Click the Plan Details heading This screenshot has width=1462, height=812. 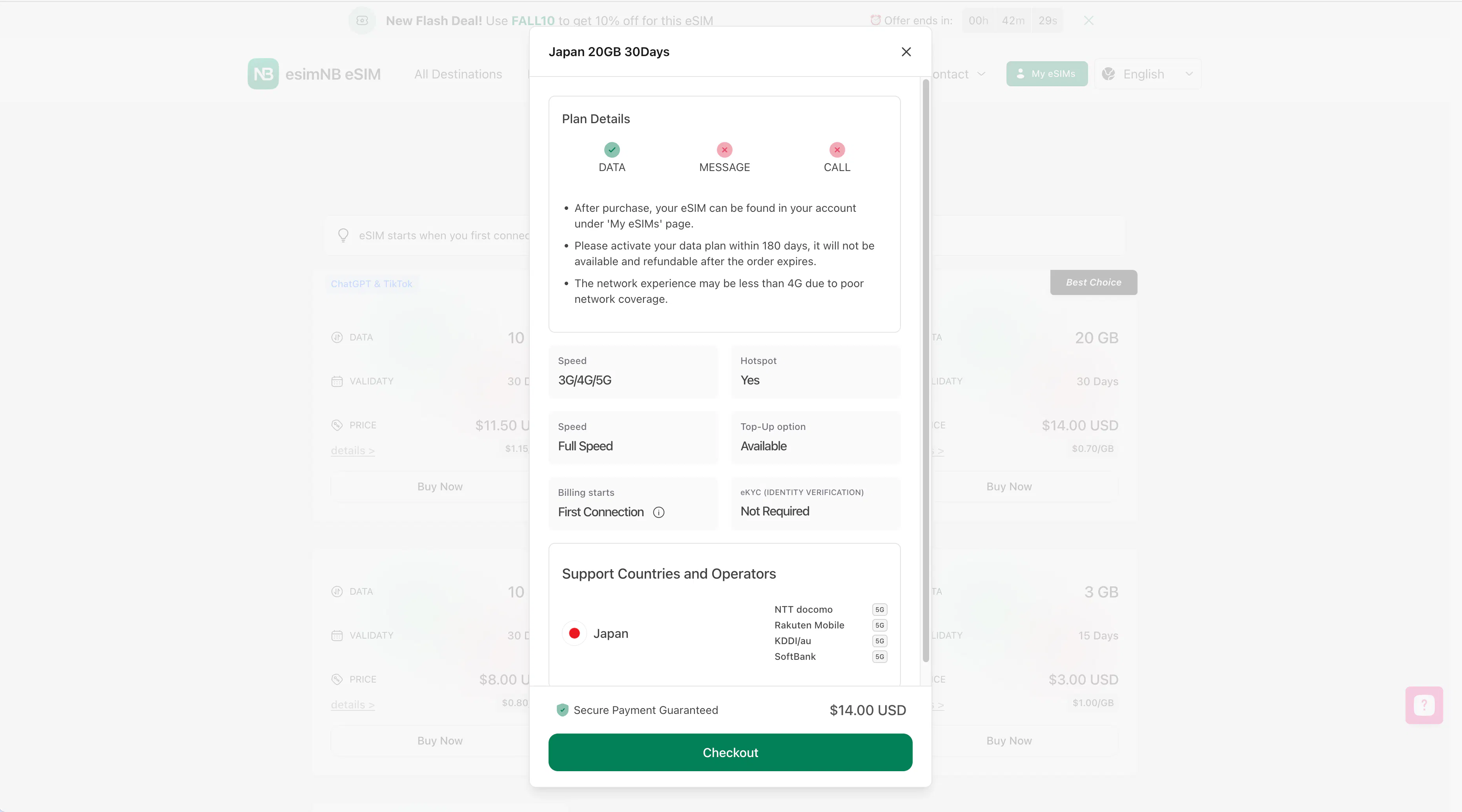(x=595, y=118)
